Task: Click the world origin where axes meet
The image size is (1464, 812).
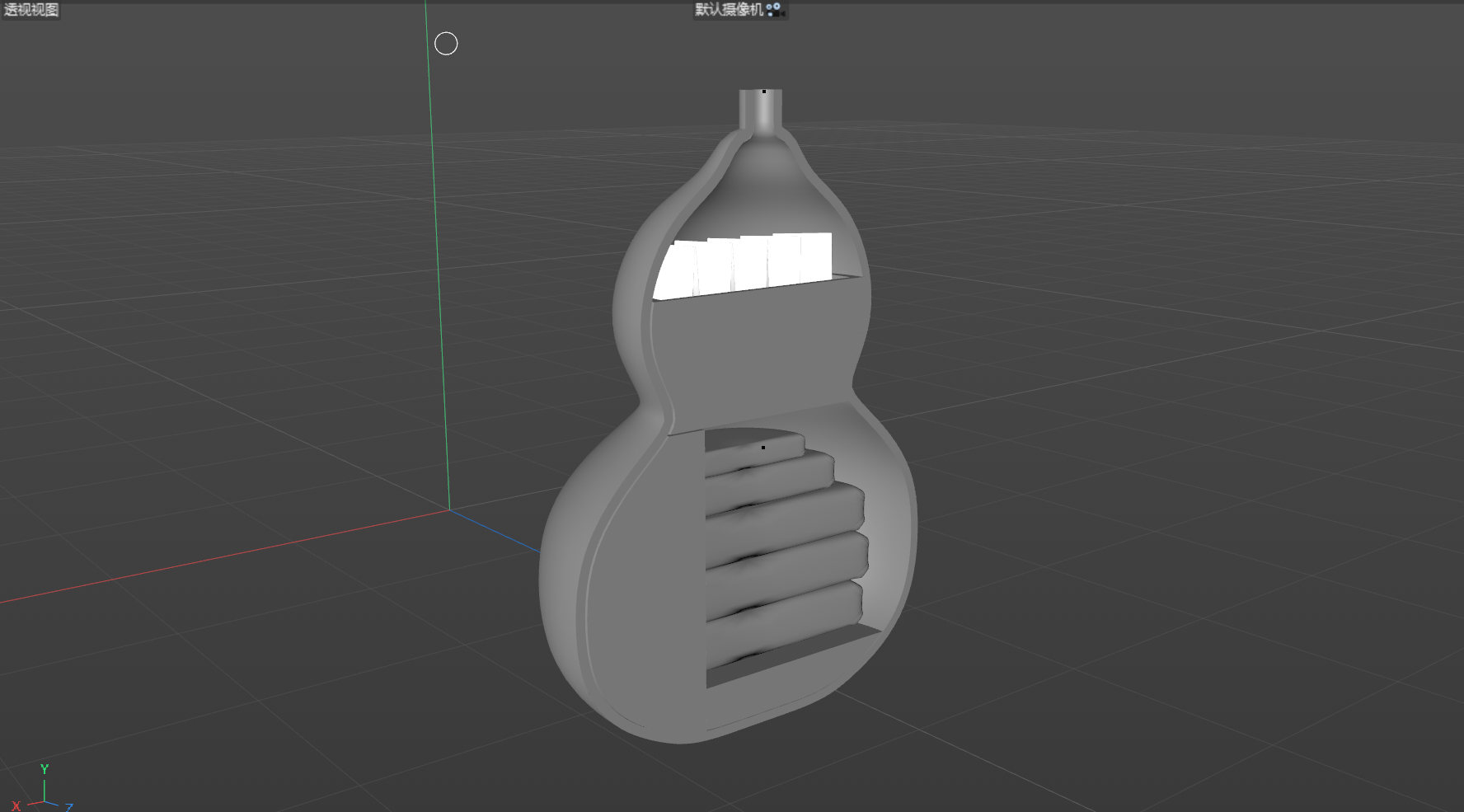Action: click(449, 510)
